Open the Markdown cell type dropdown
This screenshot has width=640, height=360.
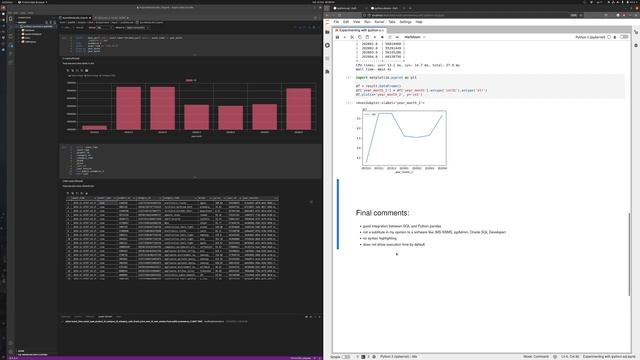(415, 37)
